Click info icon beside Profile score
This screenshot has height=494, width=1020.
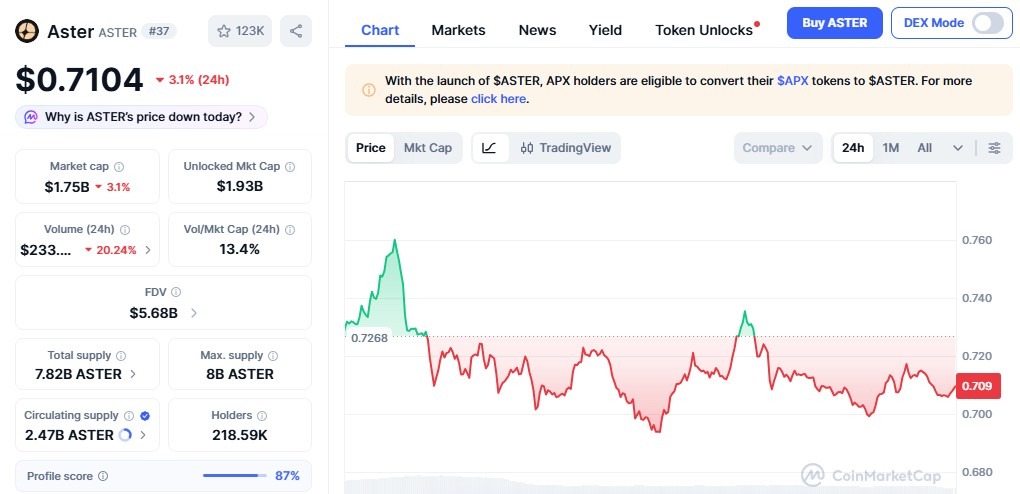(103, 476)
